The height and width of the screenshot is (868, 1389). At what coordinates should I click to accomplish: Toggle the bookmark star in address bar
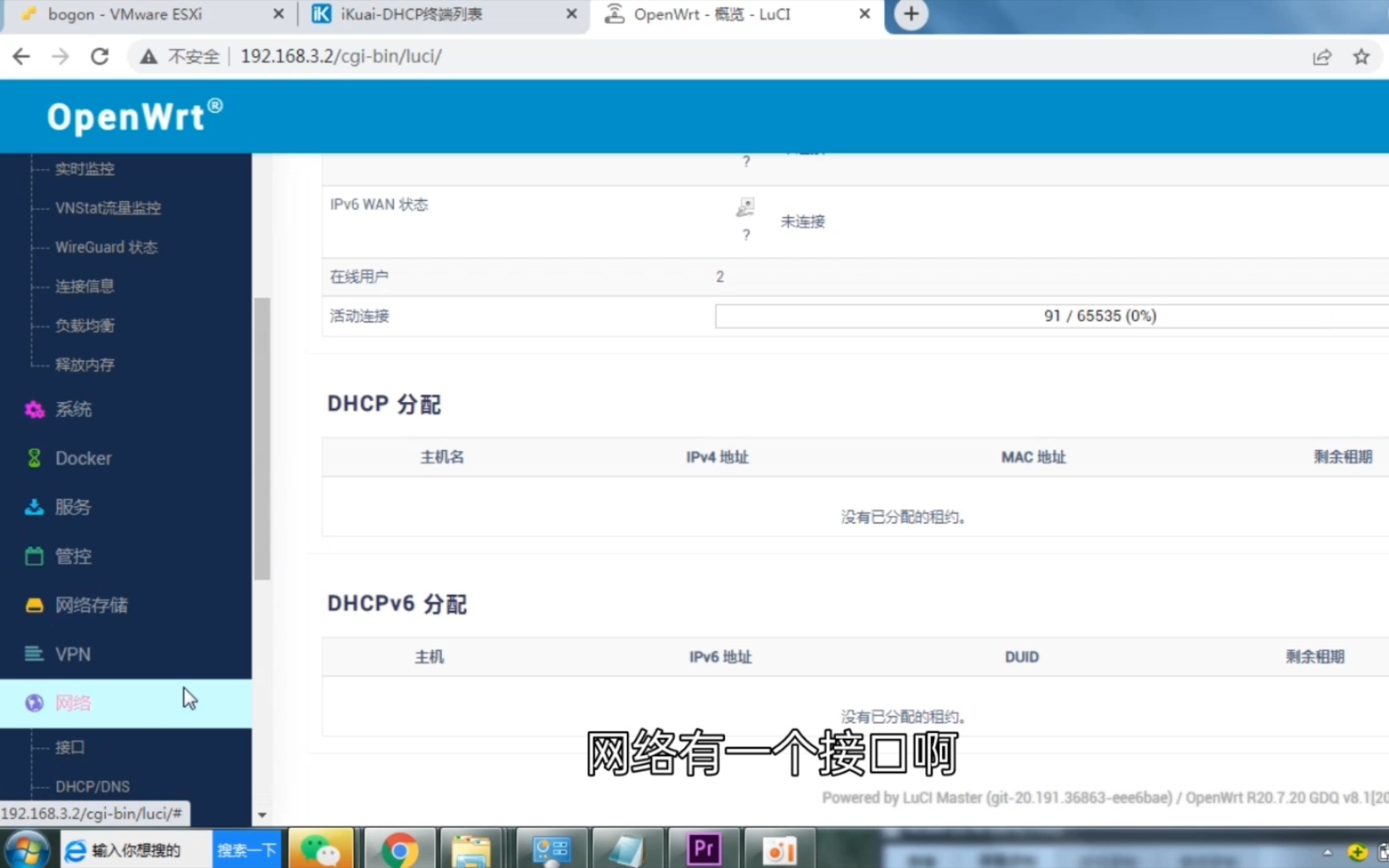1361,56
